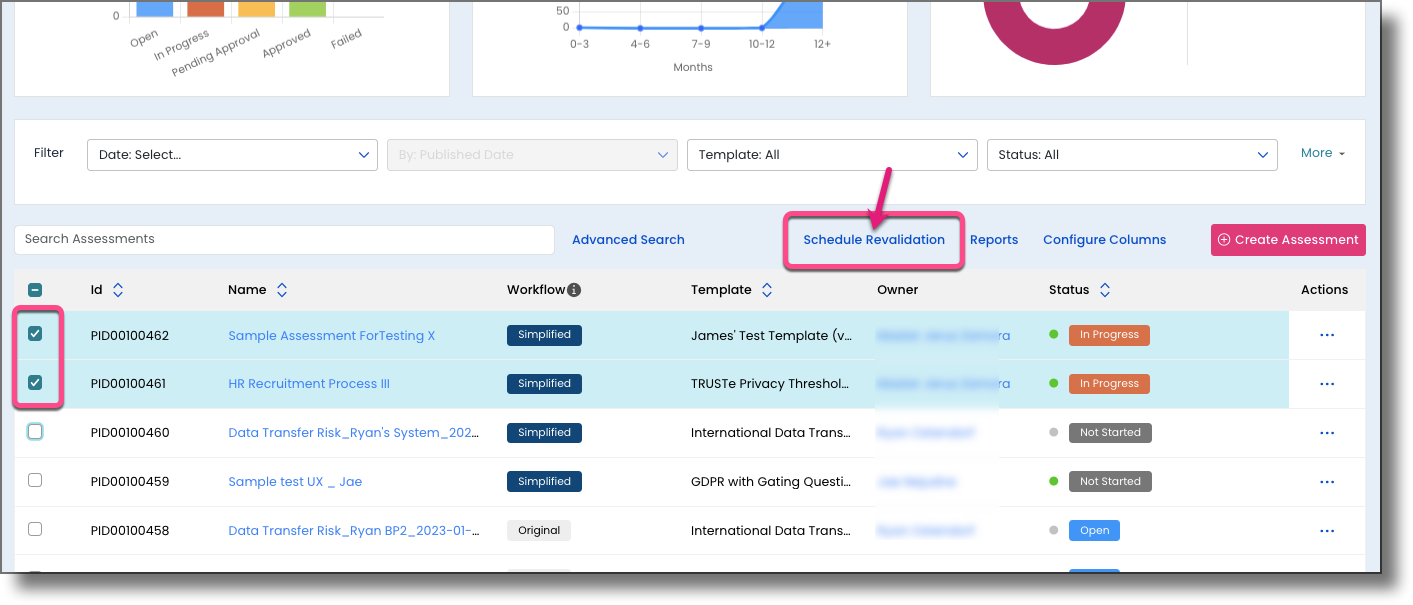Open the Template: All filter dropdown
The width and height of the screenshot is (1413, 605).
pyautogui.click(x=832, y=155)
